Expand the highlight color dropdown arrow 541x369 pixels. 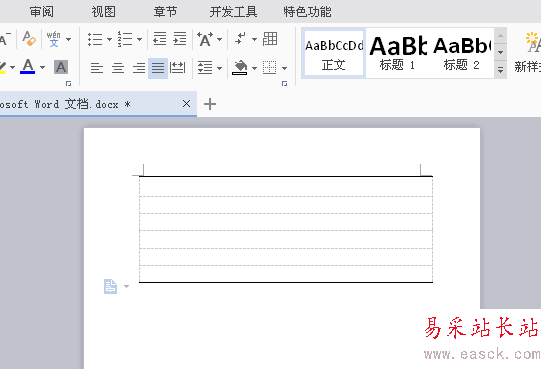pyautogui.click(x=12, y=67)
